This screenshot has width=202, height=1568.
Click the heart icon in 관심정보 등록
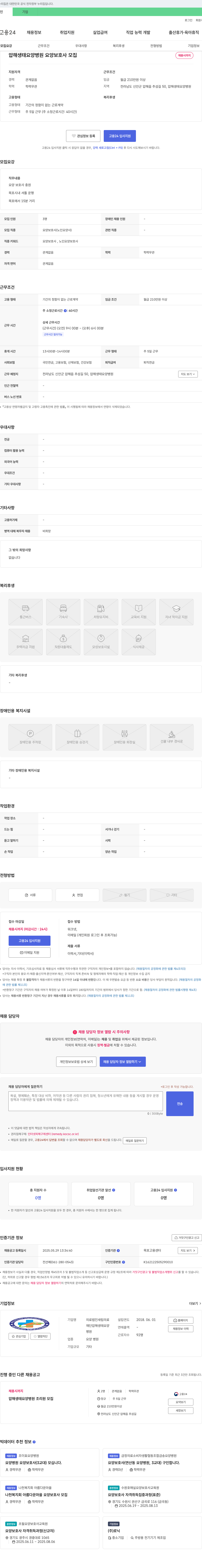point(74,136)
